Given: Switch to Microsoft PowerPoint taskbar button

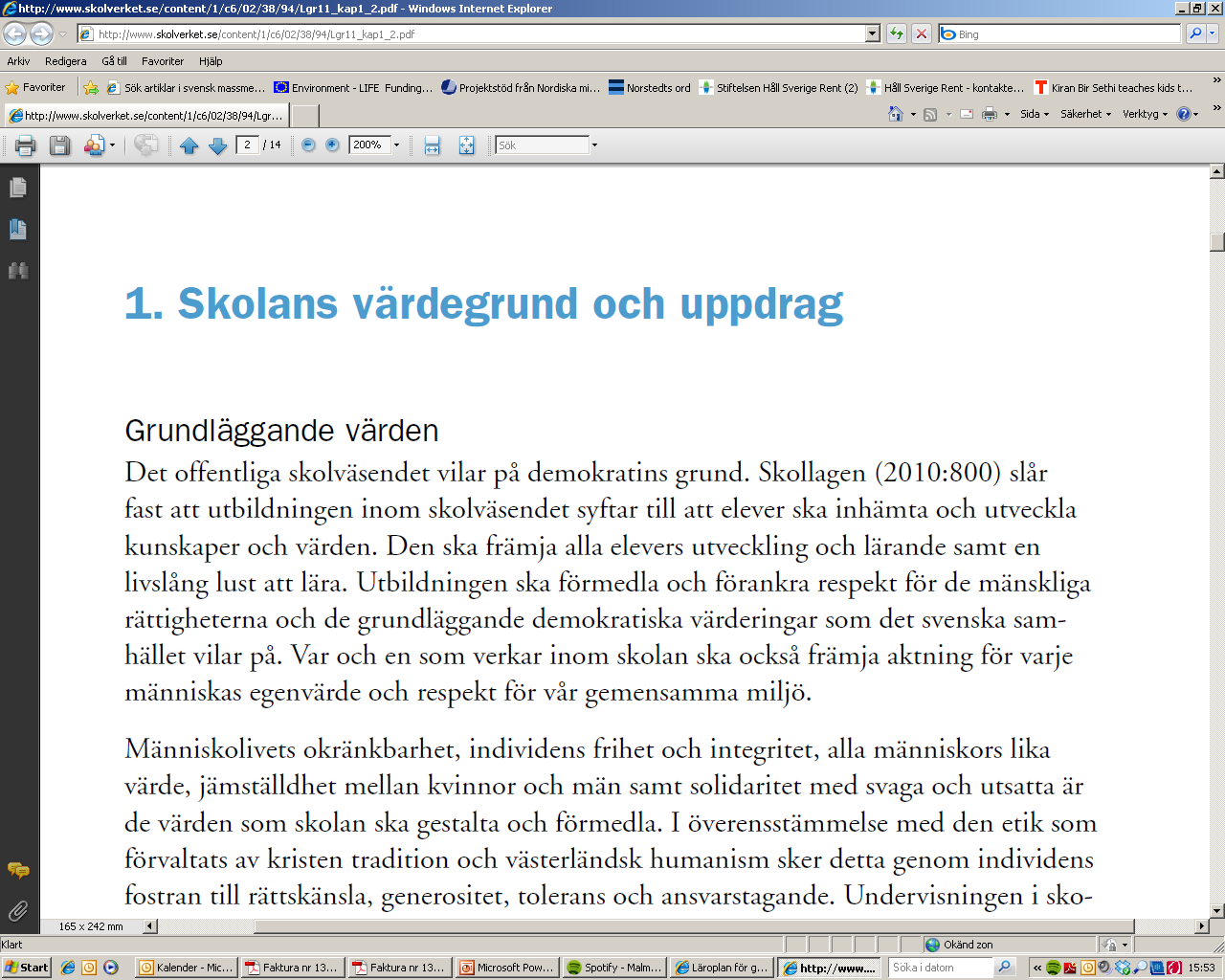Looking at the screenshot, I should tap(506, 968).
